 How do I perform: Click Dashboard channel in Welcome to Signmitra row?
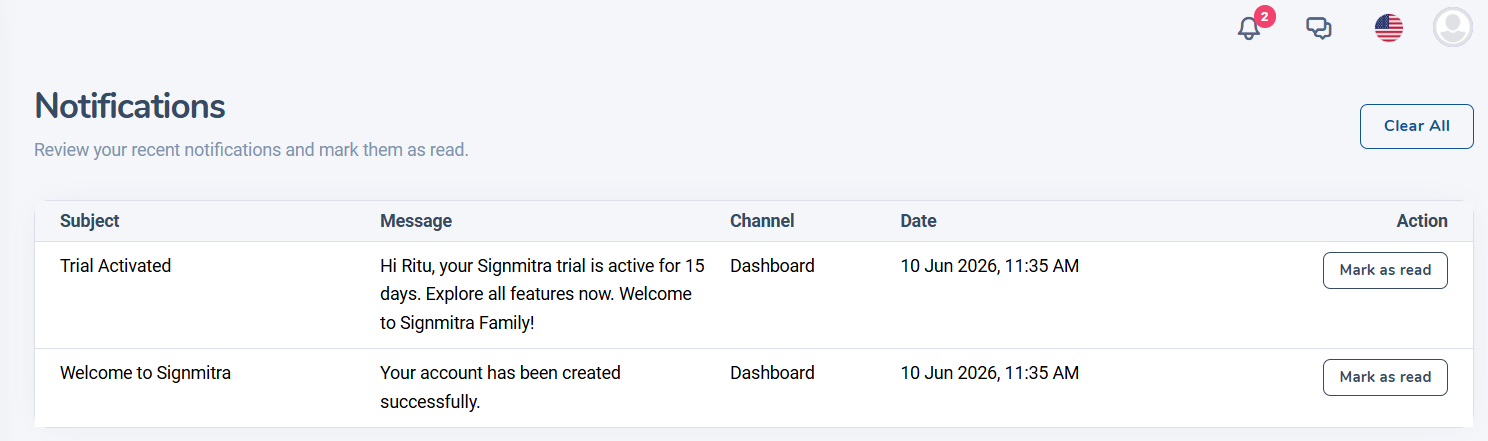pos(772,373)
